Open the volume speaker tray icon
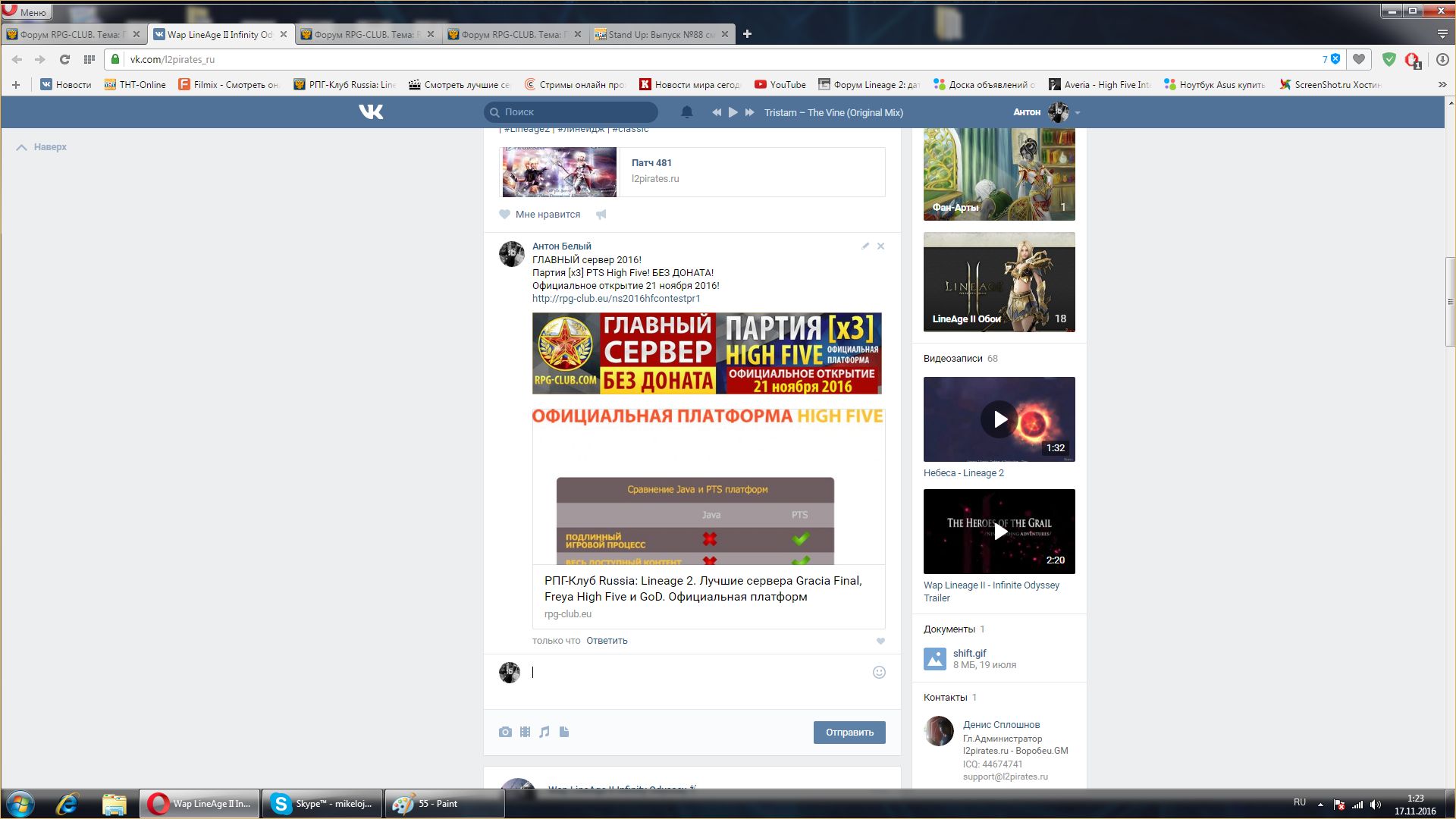This screenshot has width=1456, height=819. click(x=1376, y=805)
